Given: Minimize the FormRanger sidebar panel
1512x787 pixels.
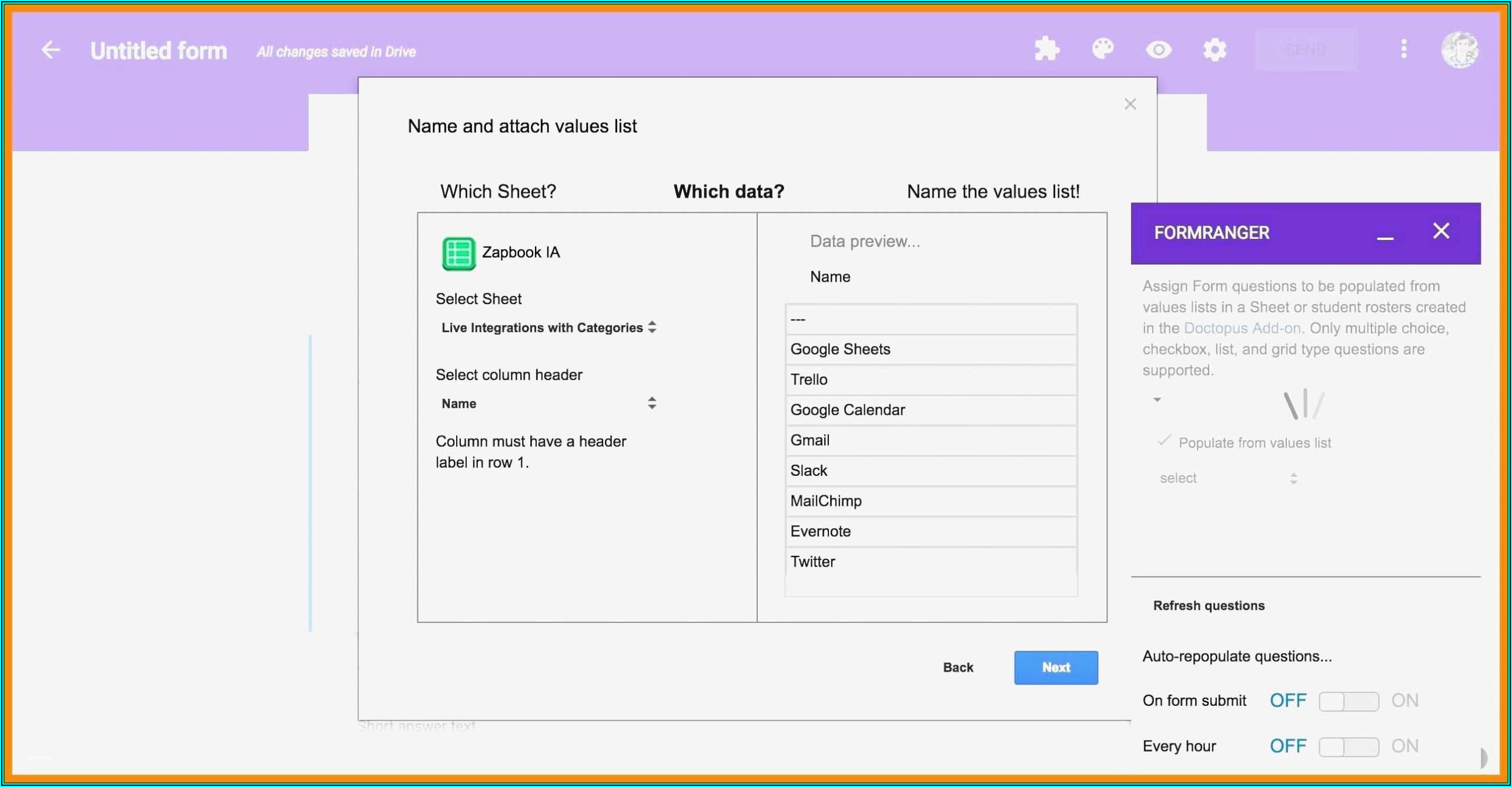Looking at the screenshot, I should click(1385, 236).
